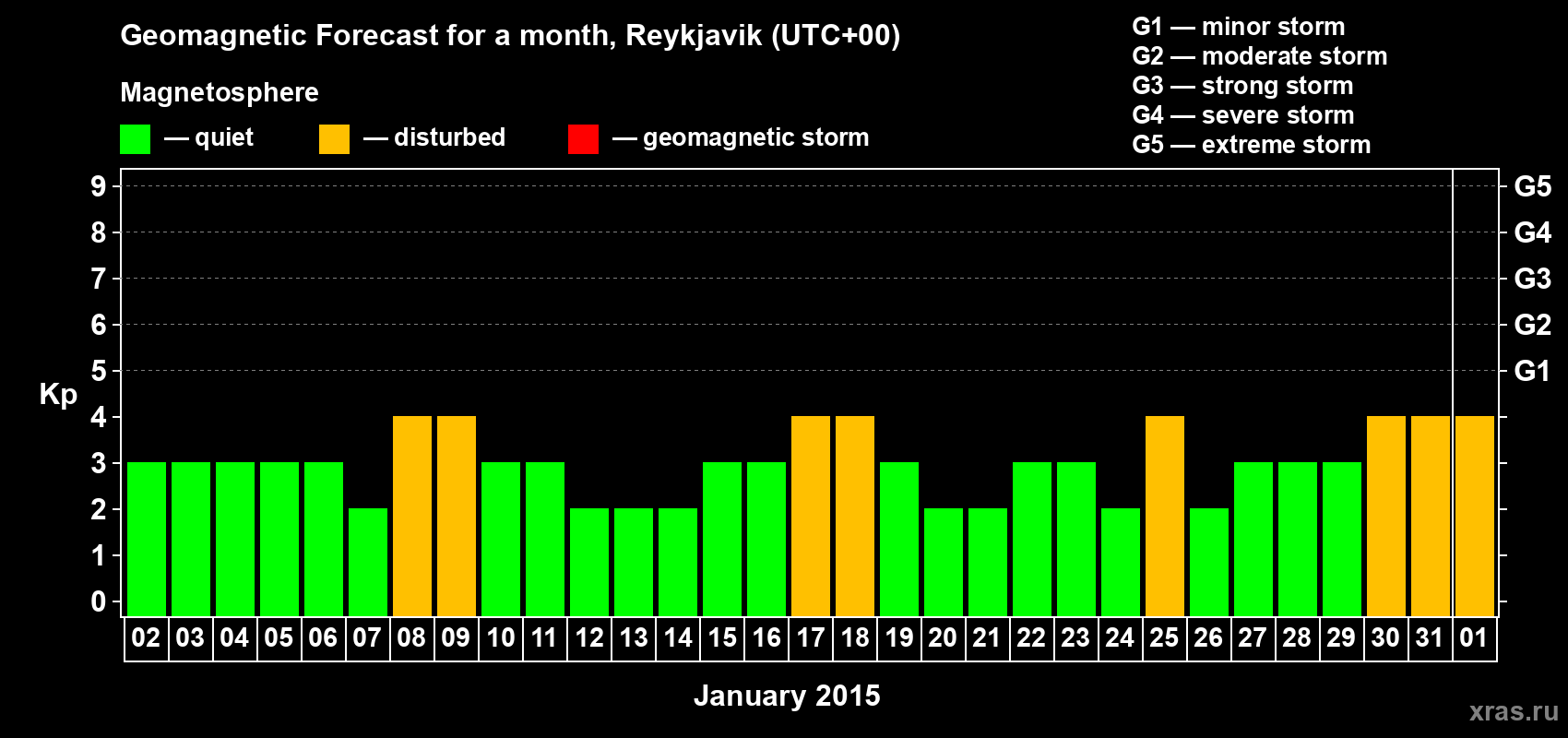Click the green bar for day 07
Viewport: 1568px width, 738px height.
click(368, 562)
